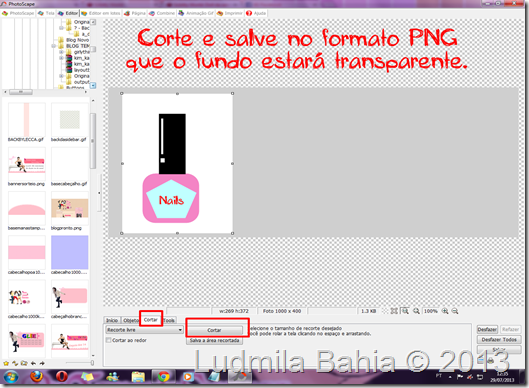Click the Salva a área recortada button
529x388 pixels.
pos(214,340)
